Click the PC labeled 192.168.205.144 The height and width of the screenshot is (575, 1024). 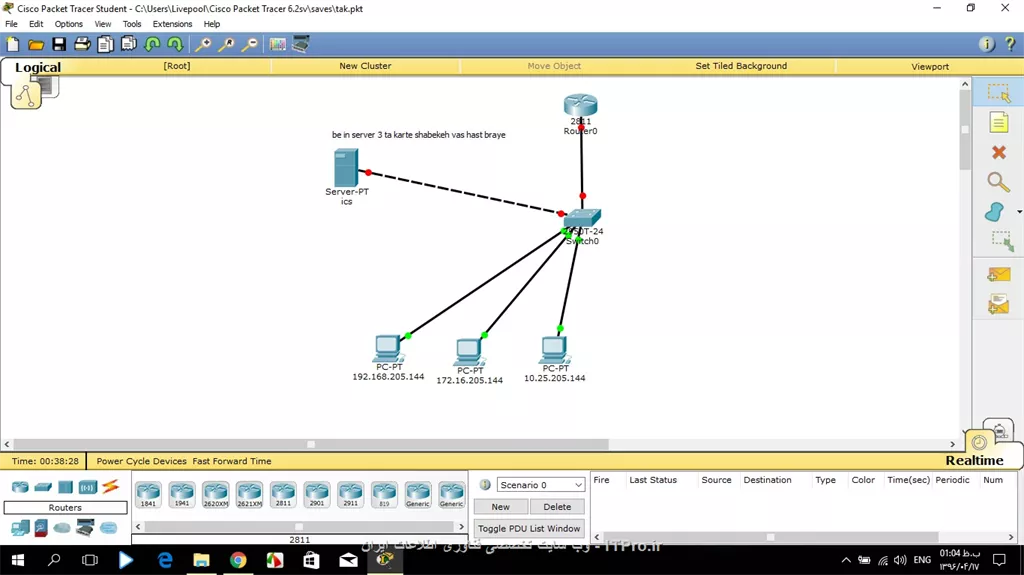point(388,349)
